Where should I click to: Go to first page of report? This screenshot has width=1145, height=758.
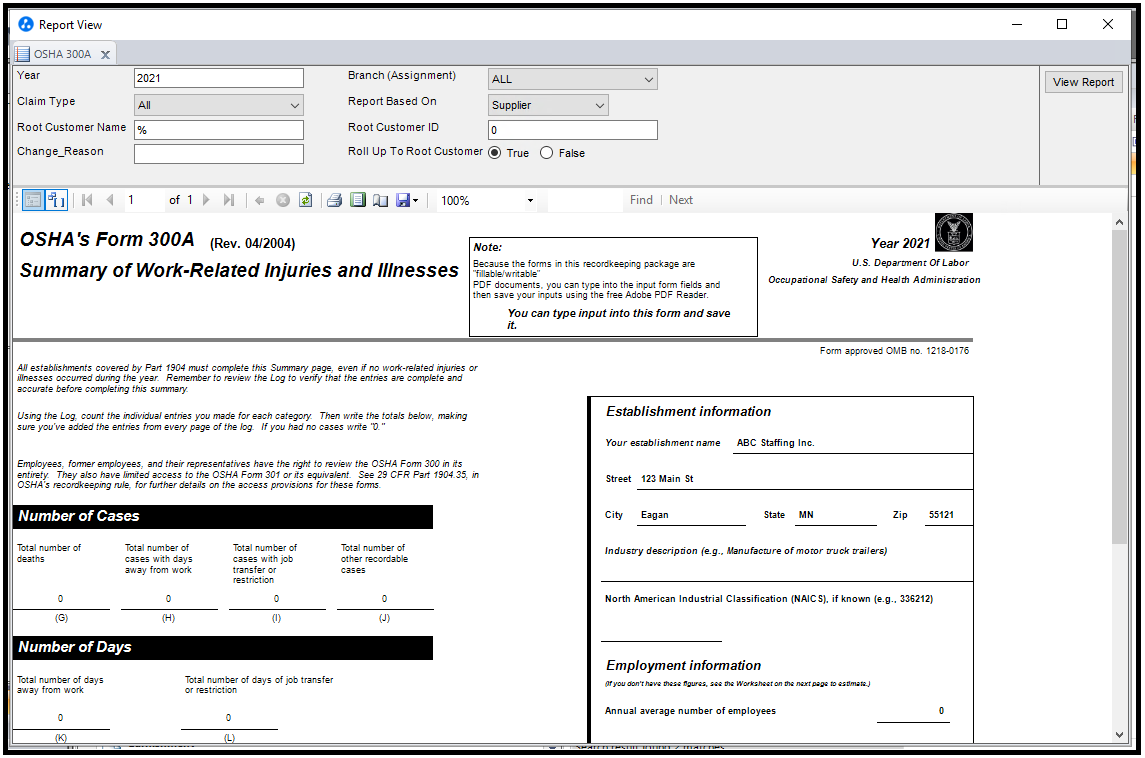[88, 200]
